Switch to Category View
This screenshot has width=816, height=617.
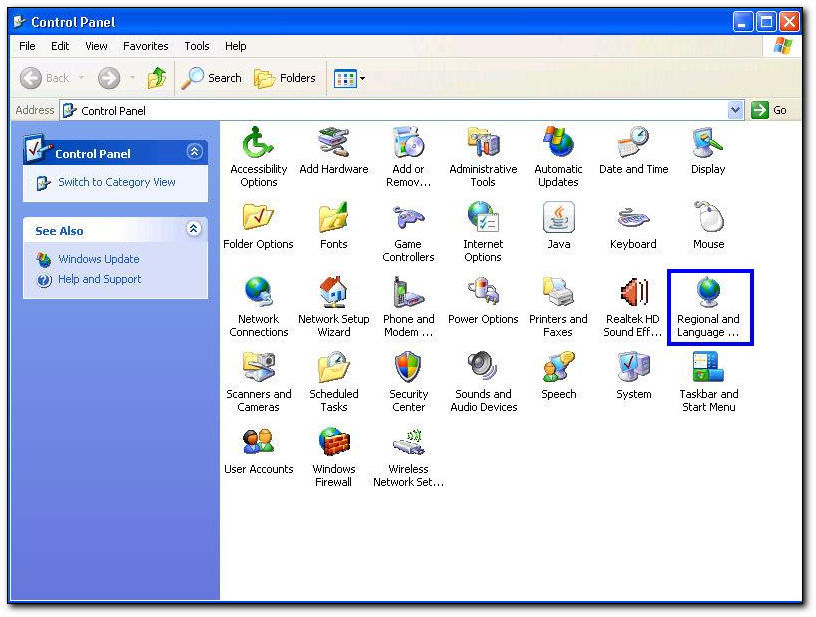pyautogui.click(x=117, y=182)
